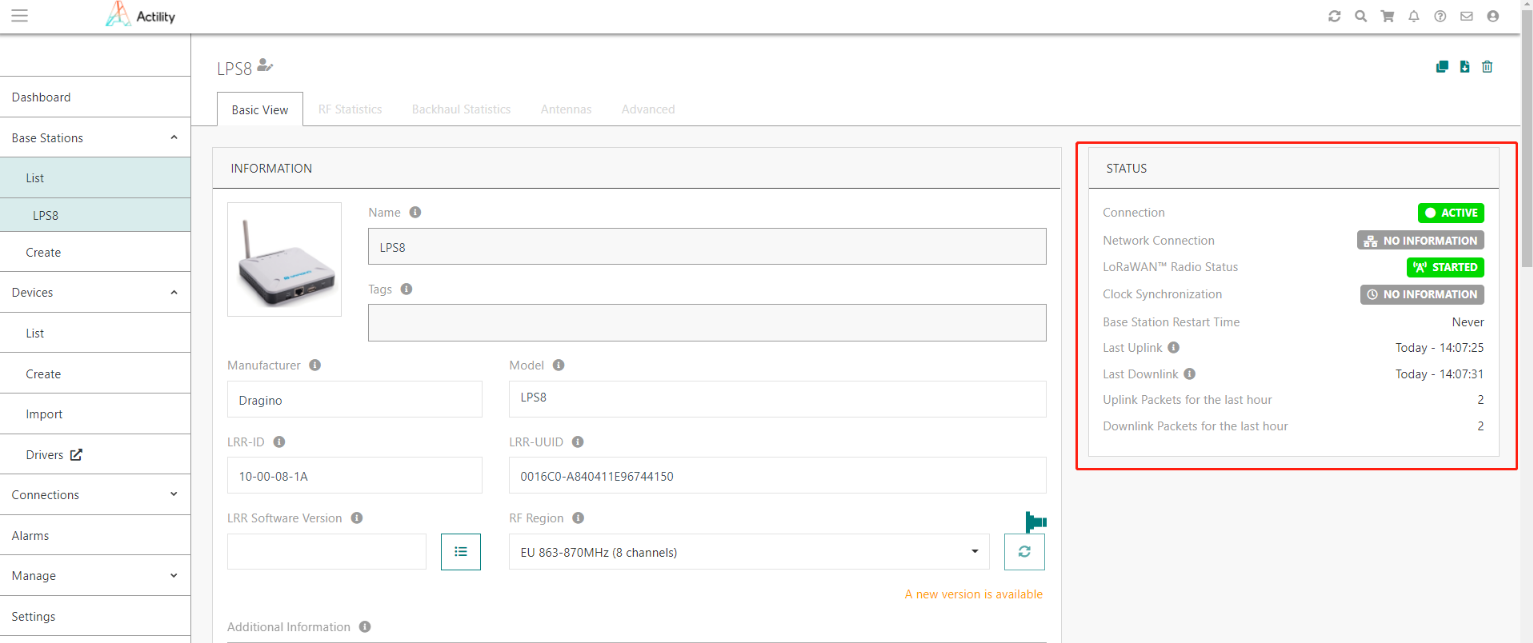The image size is (1533, 643).
Task: Open Import under Devices
Action: [x=95, y=414]
